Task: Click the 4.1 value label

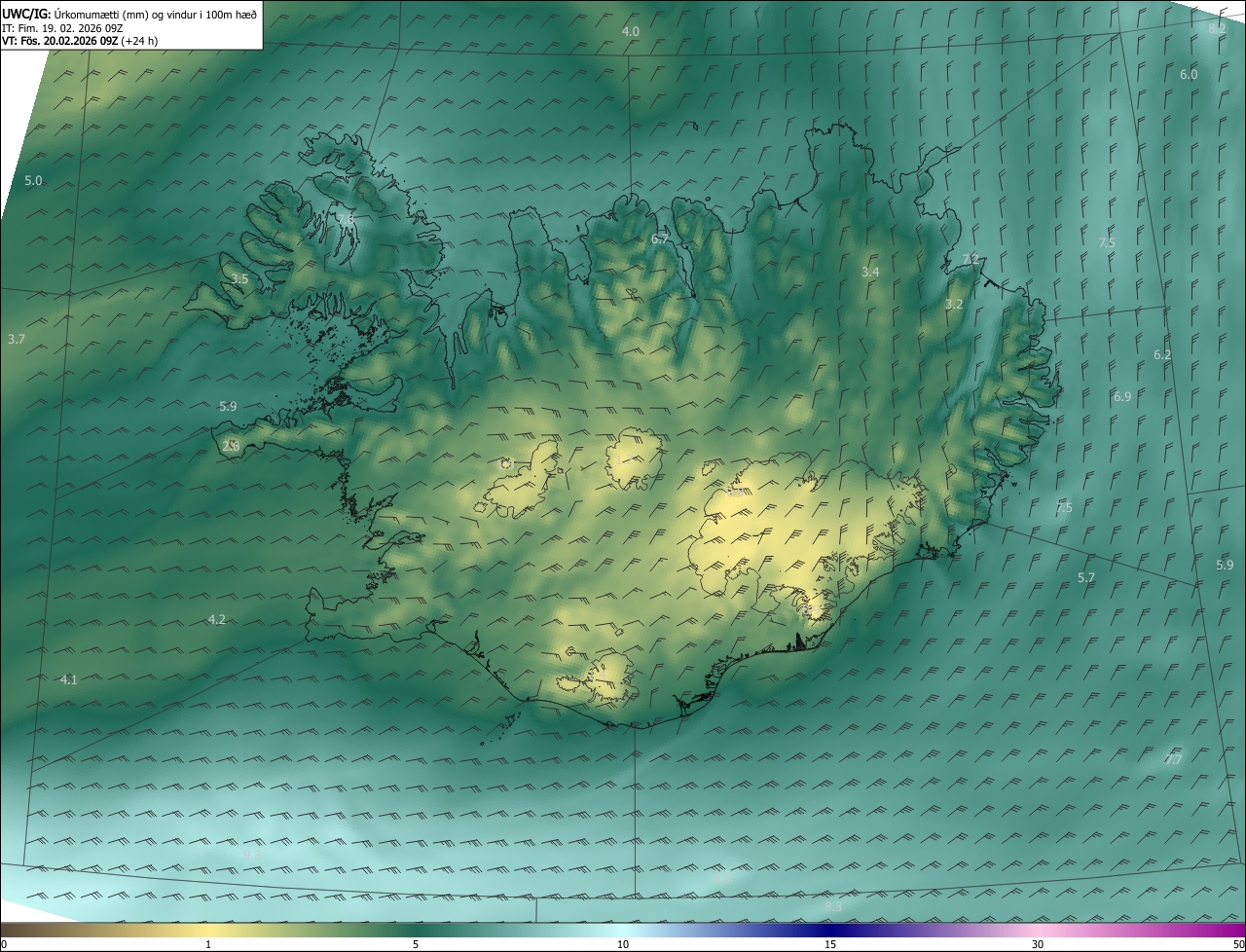Action: pyautogui.click(x=68, y=680)
